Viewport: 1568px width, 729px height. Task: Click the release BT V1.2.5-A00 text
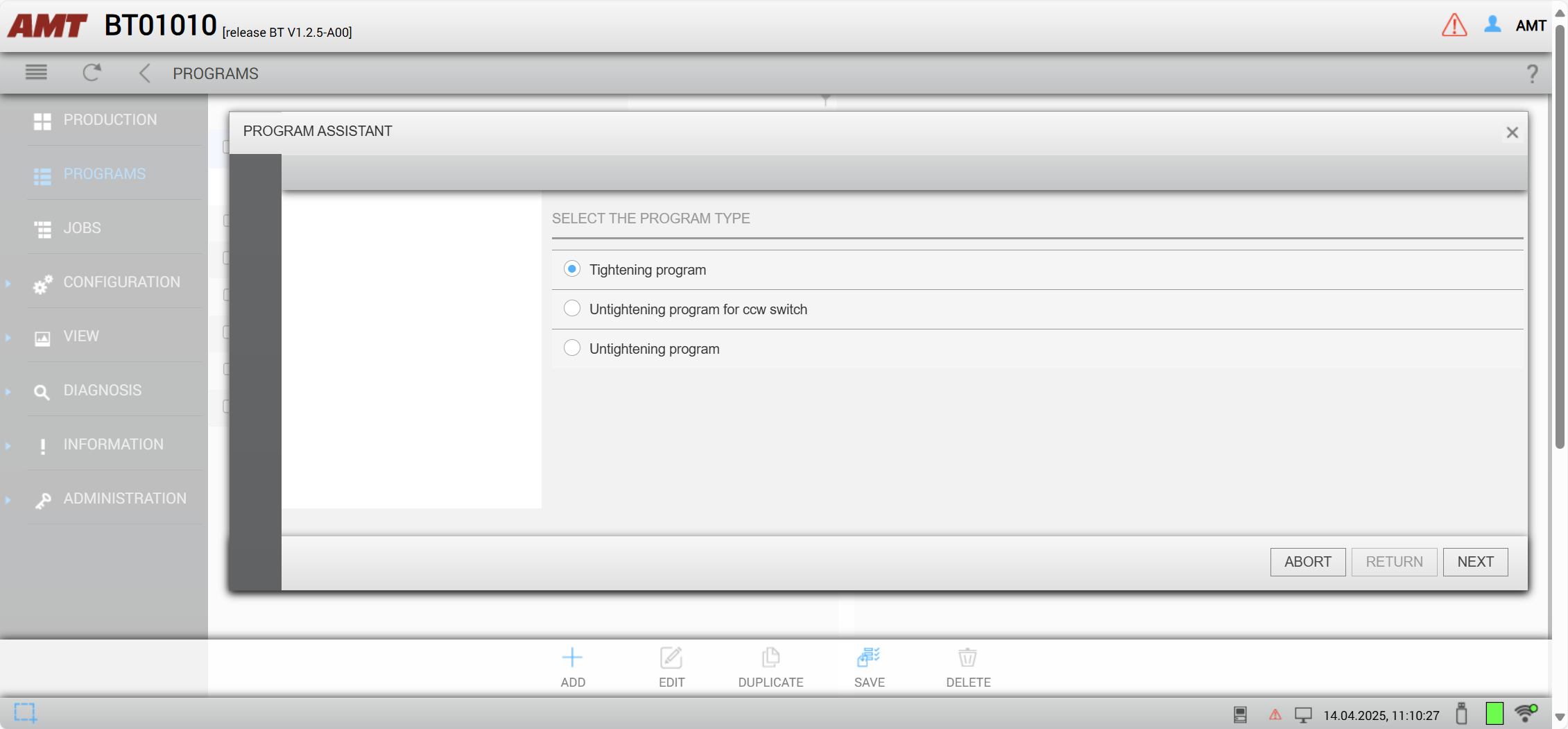pyautogui.click(x=287, y=33)
